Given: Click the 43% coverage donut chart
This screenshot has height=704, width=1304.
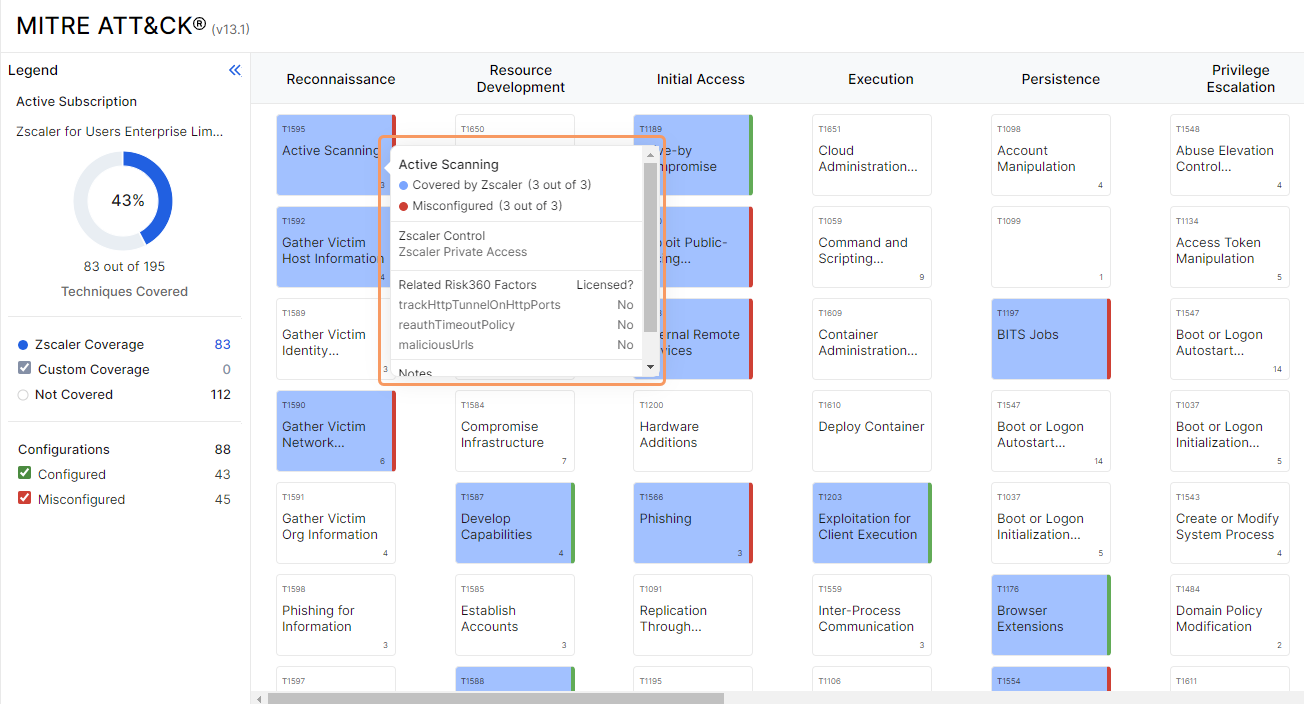Looking at the screenshot, I should click(123, 200).
